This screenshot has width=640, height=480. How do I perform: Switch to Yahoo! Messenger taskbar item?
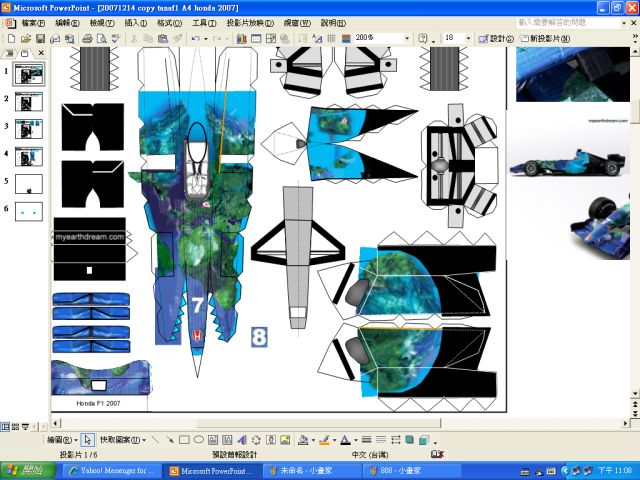pyautogui.click(x=111, y=471)
